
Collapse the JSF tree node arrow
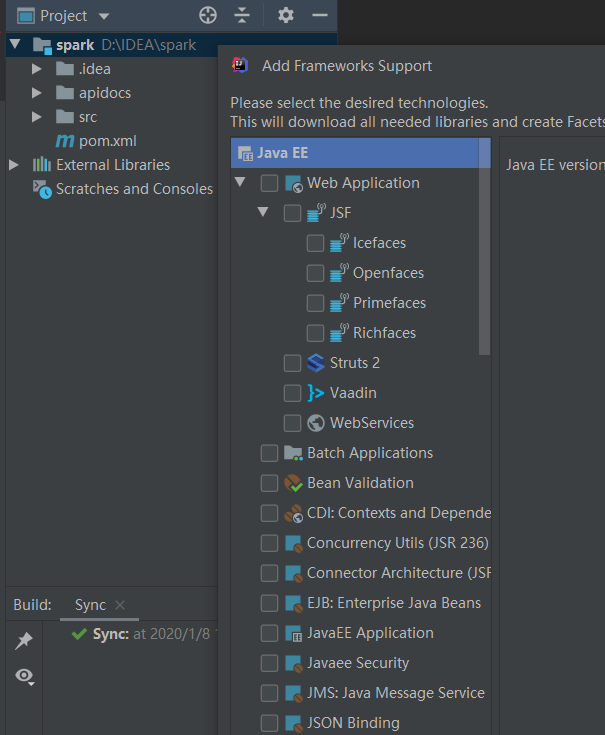[263, 213]
